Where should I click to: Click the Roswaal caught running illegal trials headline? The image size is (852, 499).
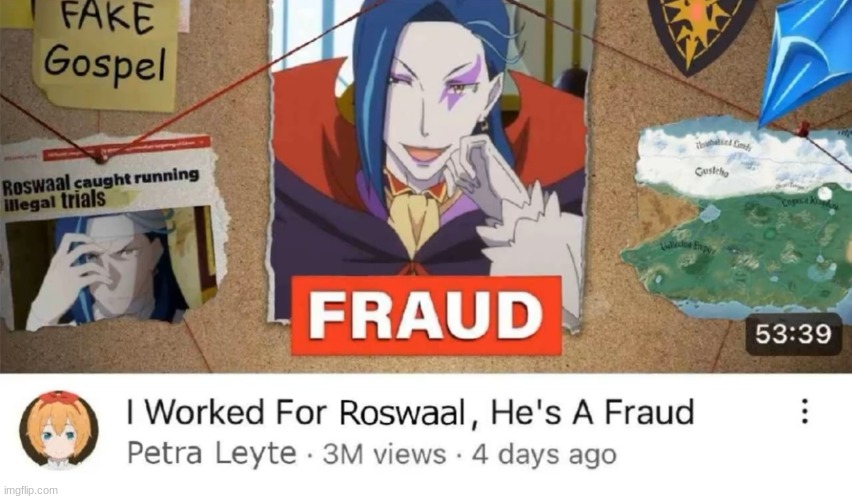pyautogui.click(x=101, y=189)
